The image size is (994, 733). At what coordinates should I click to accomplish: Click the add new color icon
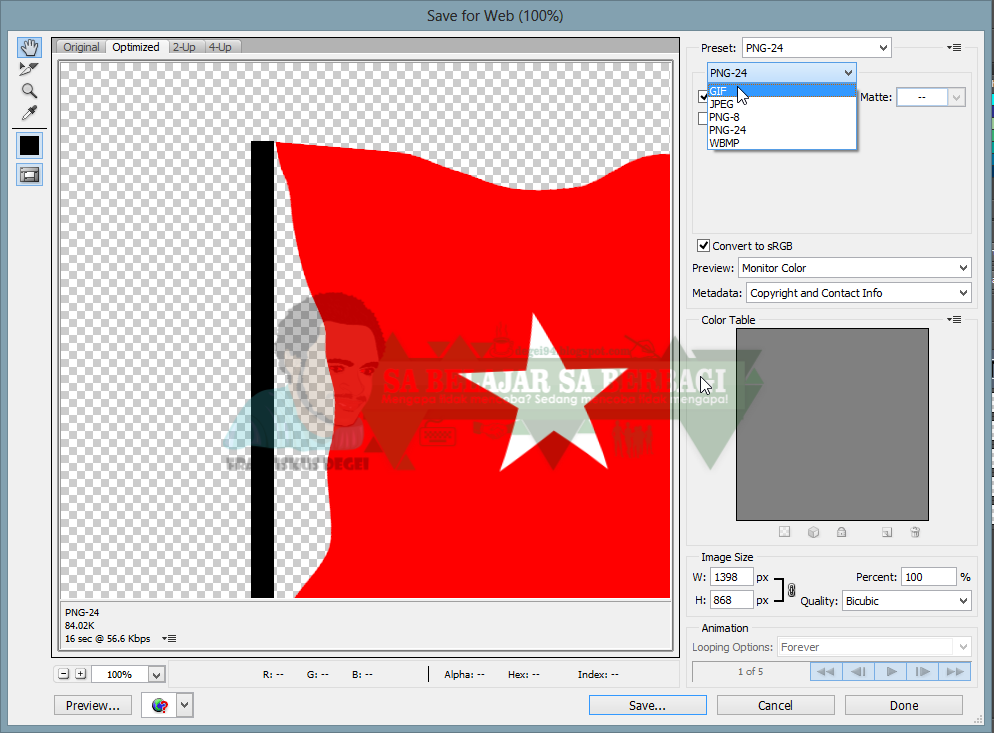point(887,532)
